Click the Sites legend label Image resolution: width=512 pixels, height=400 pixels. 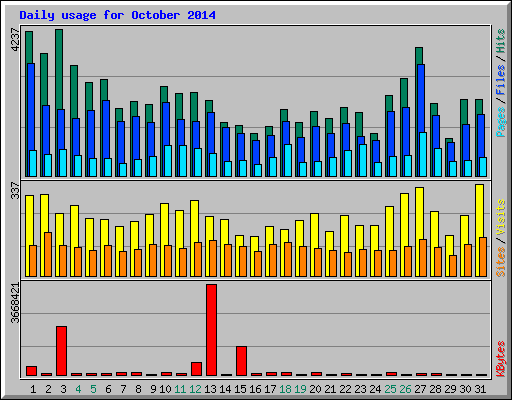tap(500, 262)
